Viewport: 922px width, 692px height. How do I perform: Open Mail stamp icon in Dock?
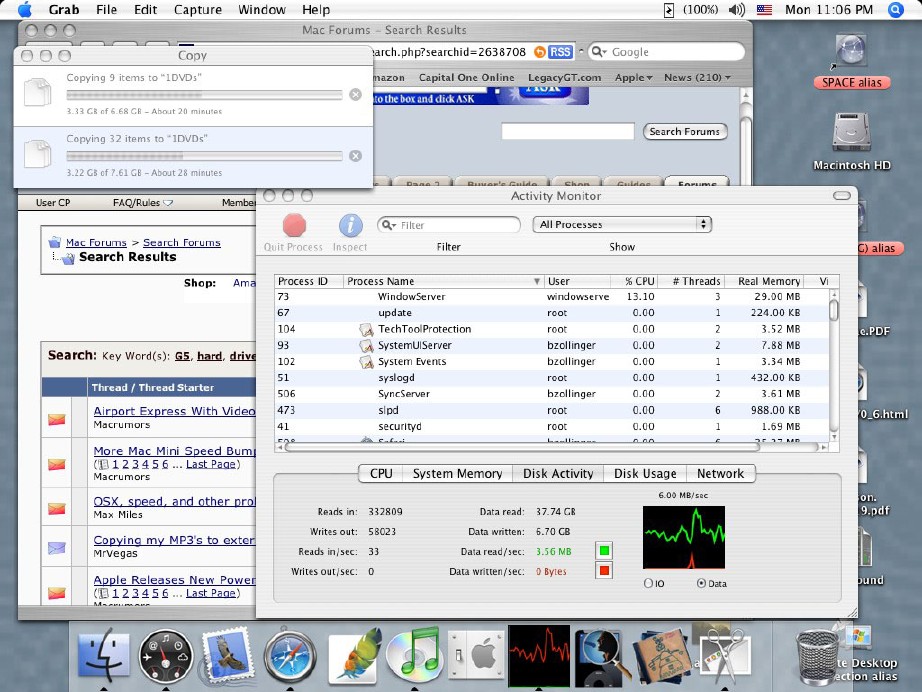(x=227, y=655)
